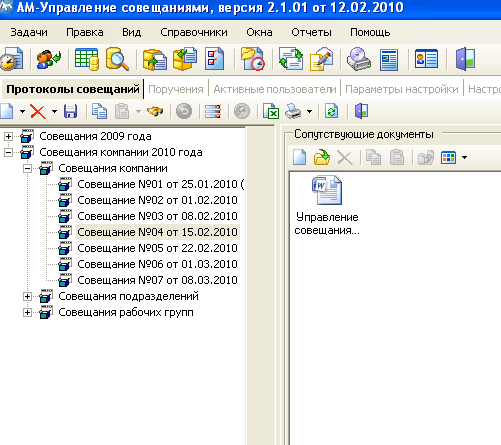The width and height of the screenshot is (501, 445).
Task: Open the magnifier search icon in main toolbar
Action: click(x=117, y=59)
